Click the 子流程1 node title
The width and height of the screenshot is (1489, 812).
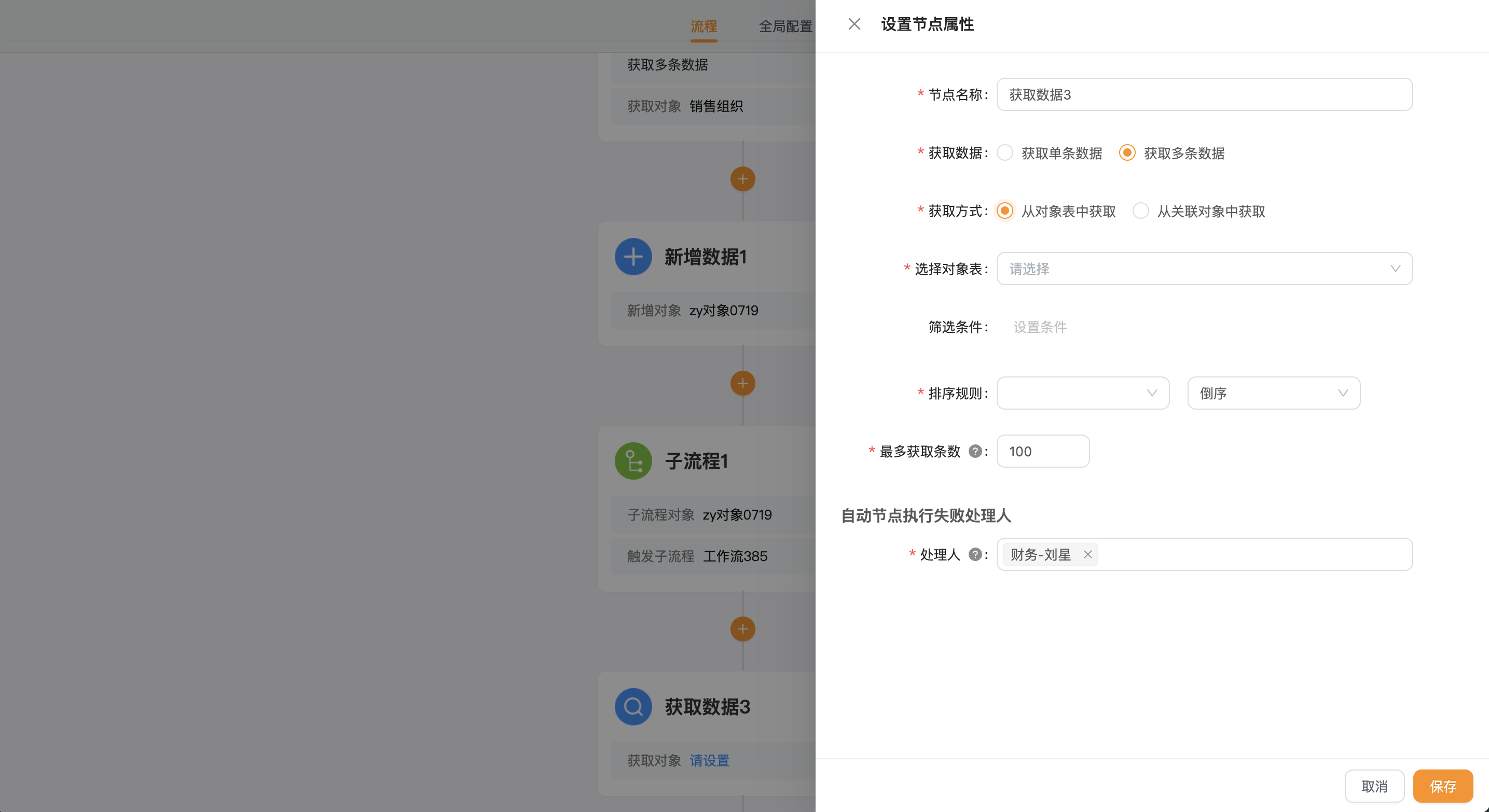click(697, 461)
